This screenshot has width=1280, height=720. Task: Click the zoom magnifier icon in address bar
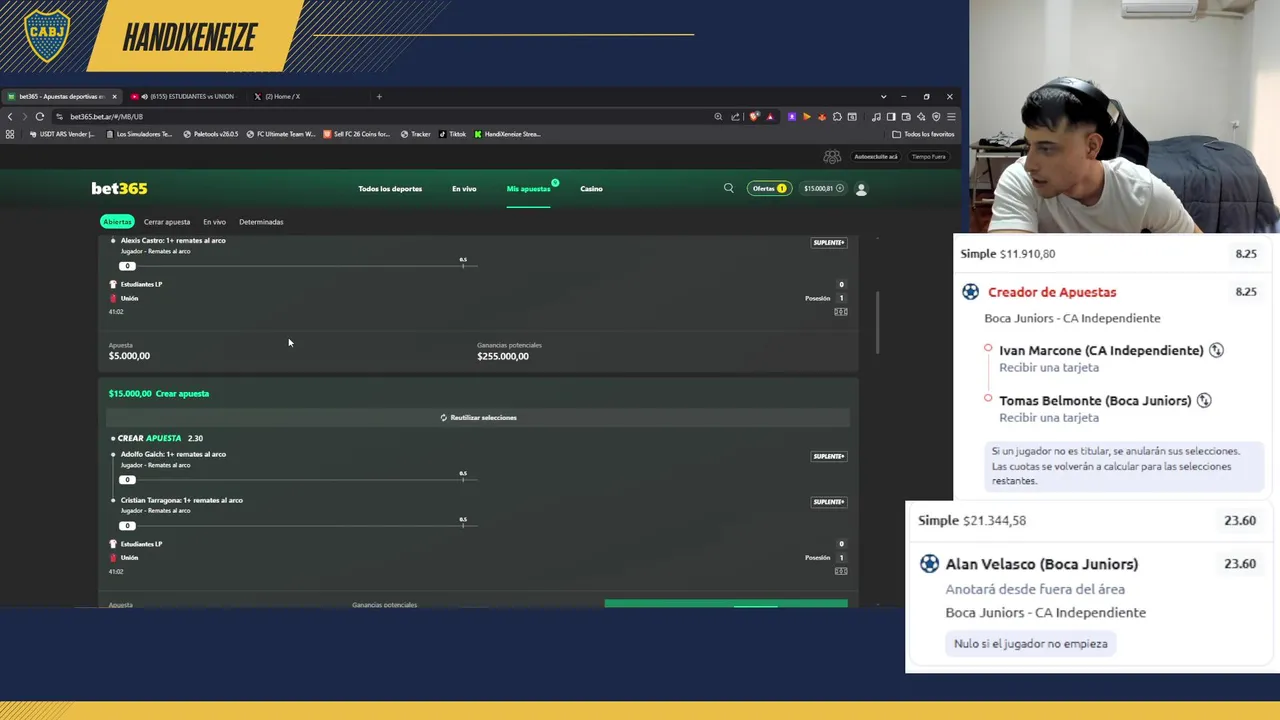pos(718,117)
